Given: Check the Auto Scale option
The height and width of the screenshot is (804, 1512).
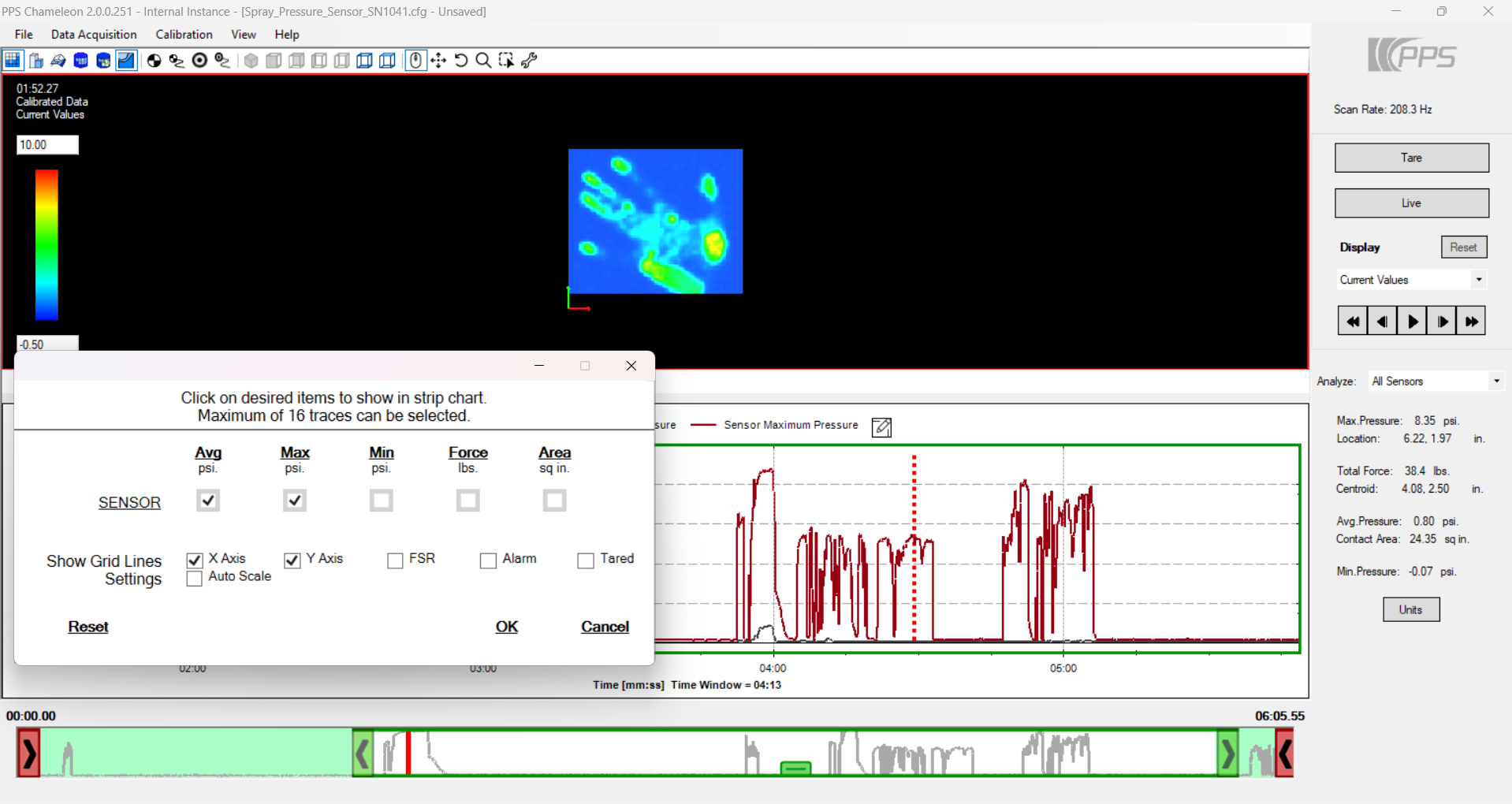Looking at the screenshot, I should click(194, 579).
